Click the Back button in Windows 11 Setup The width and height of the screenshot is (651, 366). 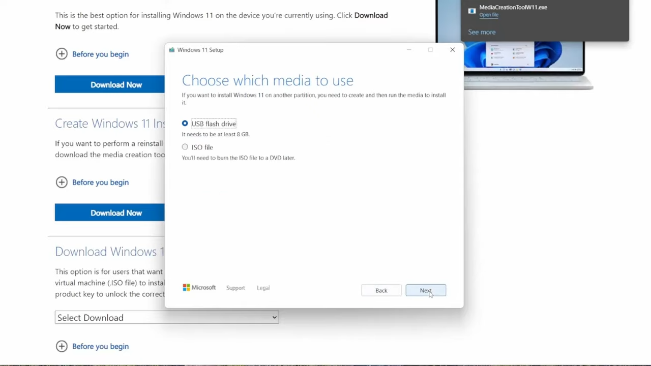tap(381, 290)
